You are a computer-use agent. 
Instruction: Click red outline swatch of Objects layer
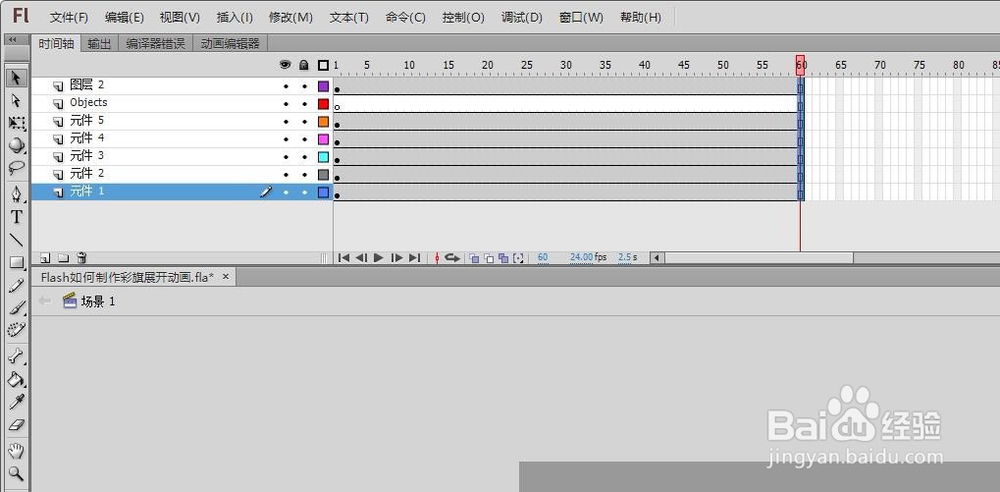coord(323,104)
